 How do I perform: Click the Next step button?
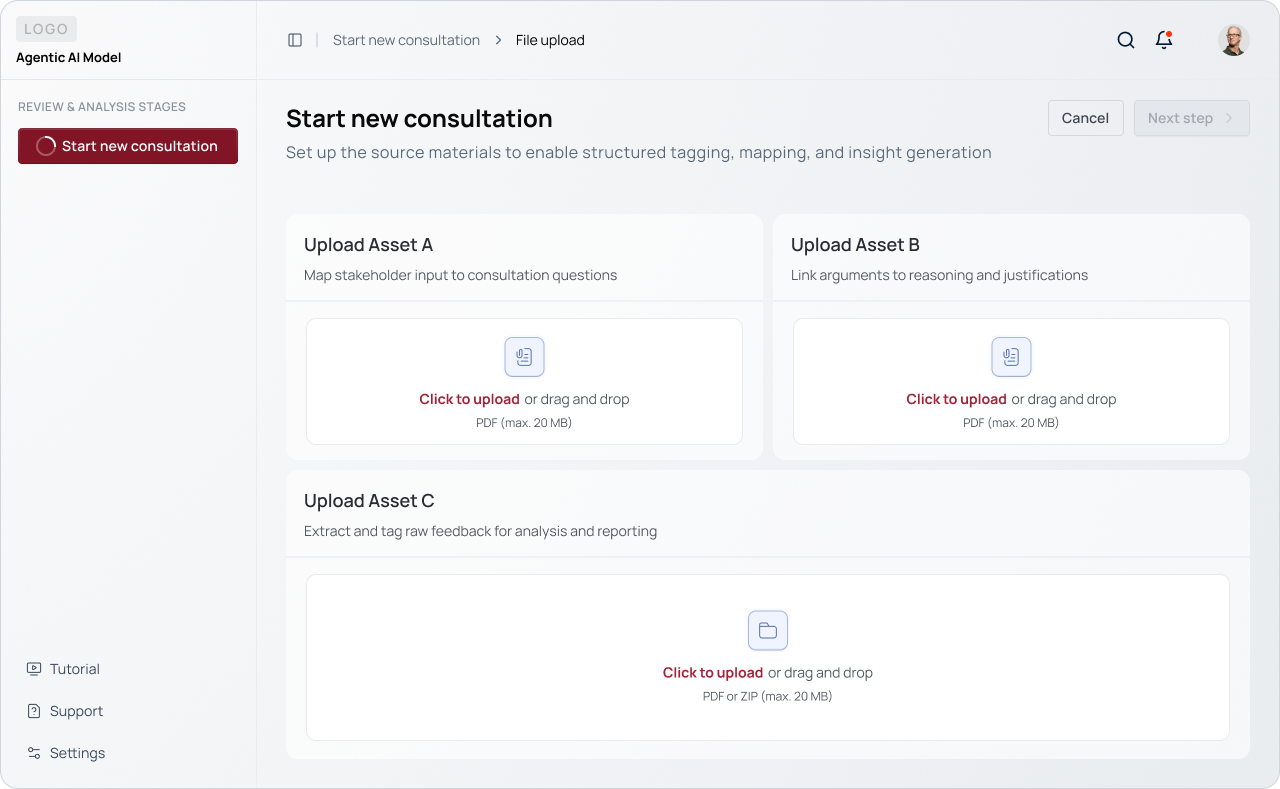1191,118
